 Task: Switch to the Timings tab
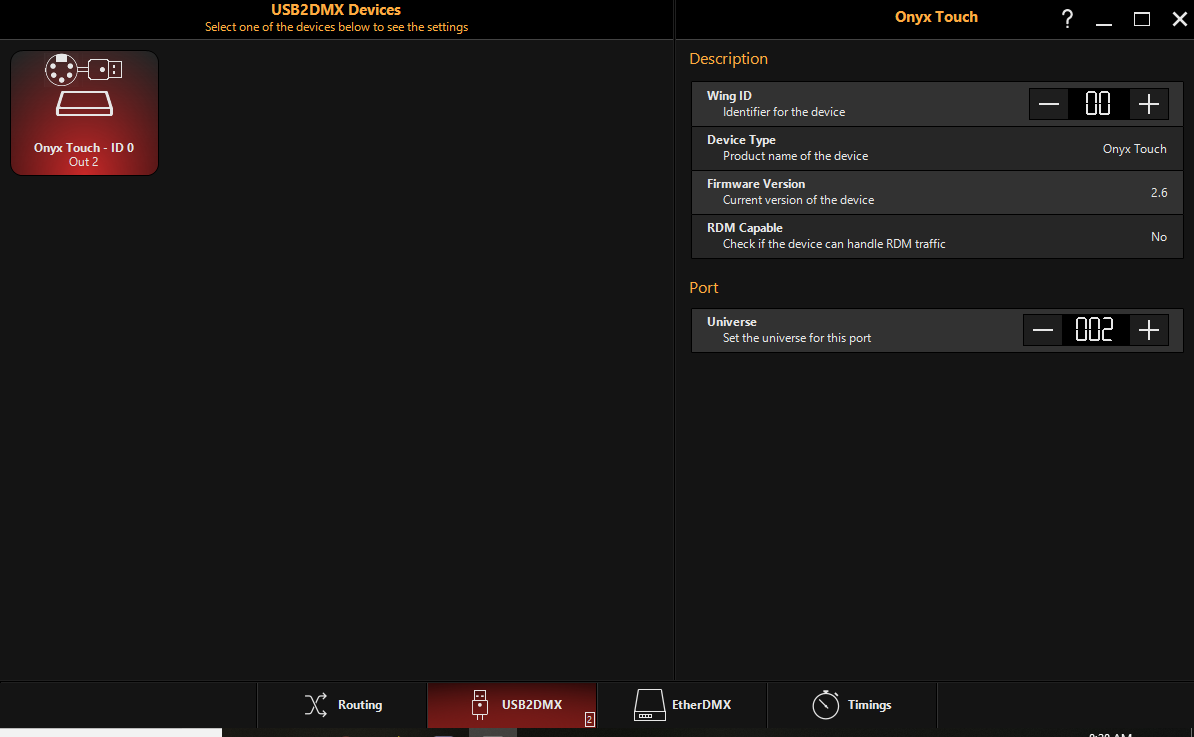[852, 705]
